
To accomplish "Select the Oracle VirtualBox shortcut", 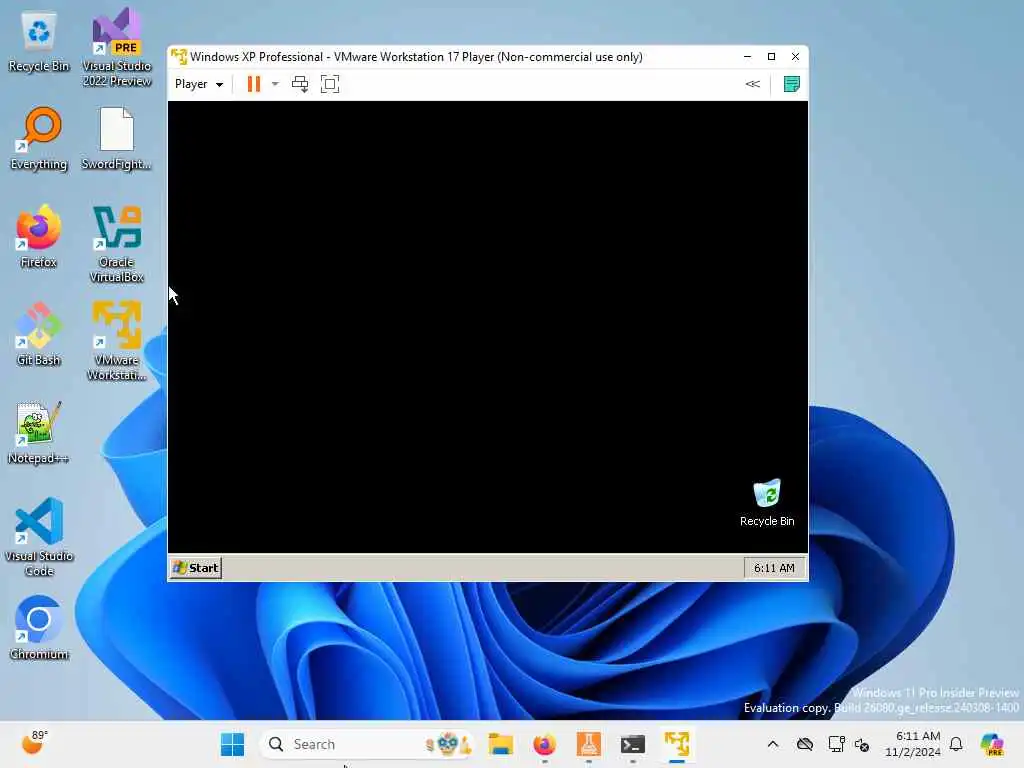I will click(117, 244).
